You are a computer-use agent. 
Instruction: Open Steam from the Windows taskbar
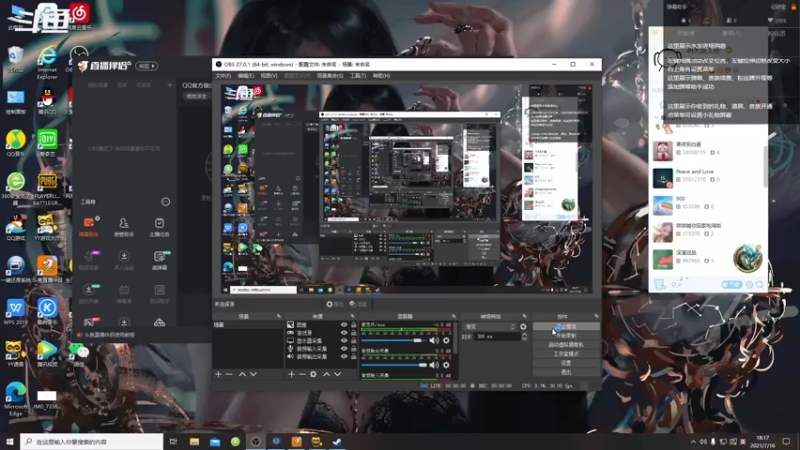click(x=337, y=441)
